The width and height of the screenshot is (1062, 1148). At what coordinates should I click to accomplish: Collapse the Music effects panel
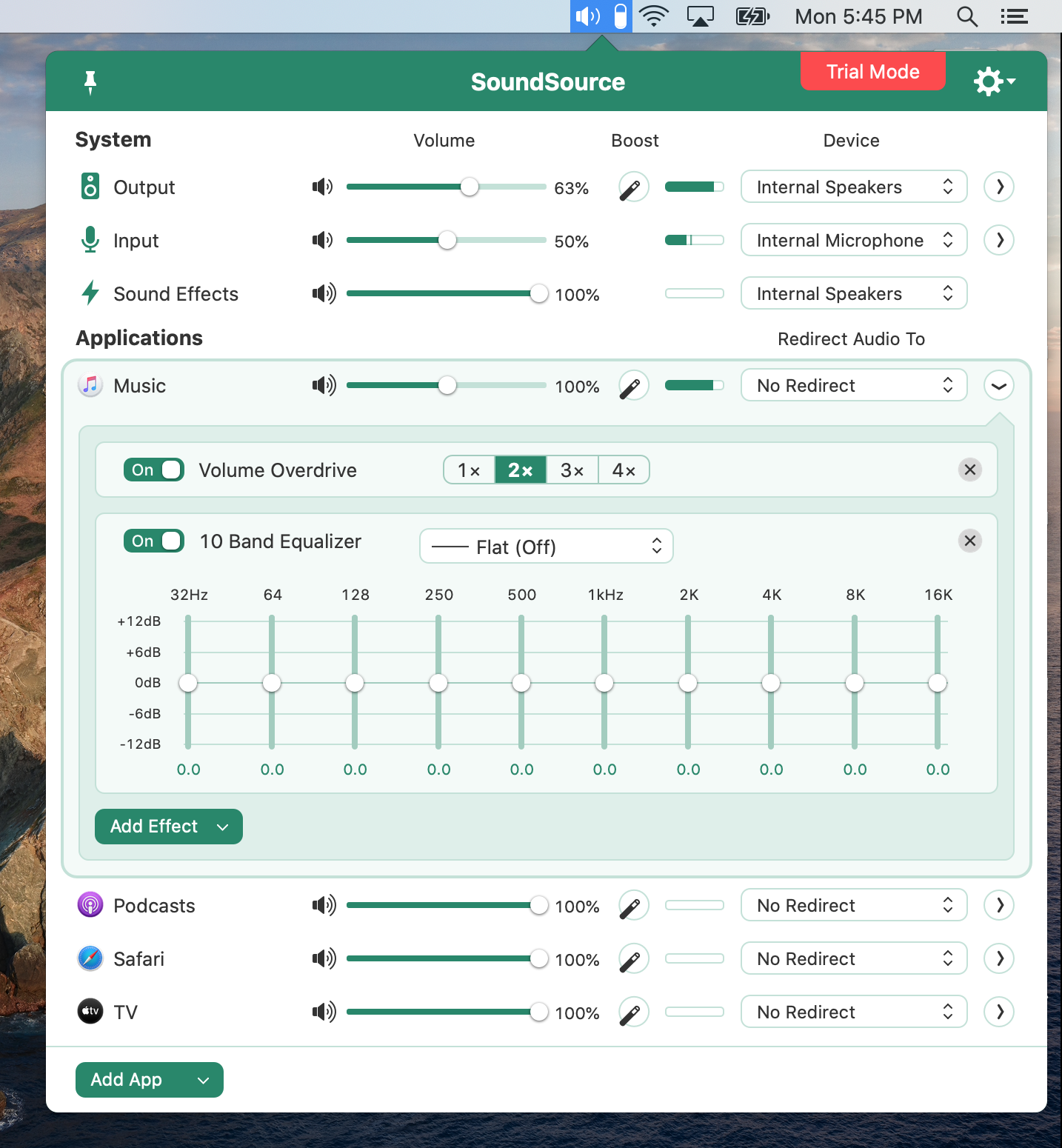pos(999,385)
